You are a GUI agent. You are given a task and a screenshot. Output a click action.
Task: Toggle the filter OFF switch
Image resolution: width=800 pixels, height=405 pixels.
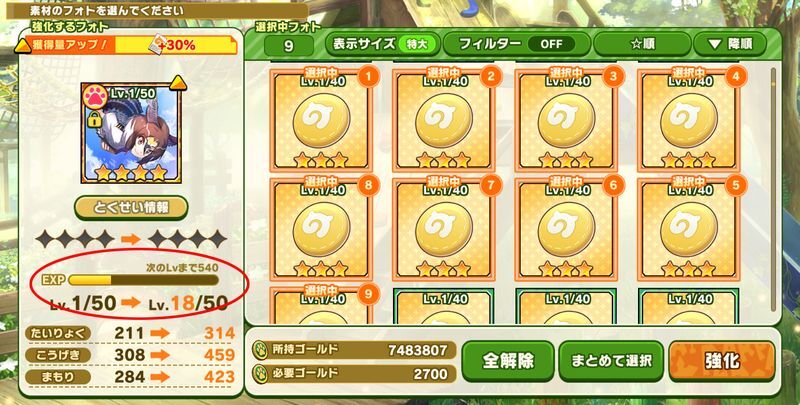point(551,44)
